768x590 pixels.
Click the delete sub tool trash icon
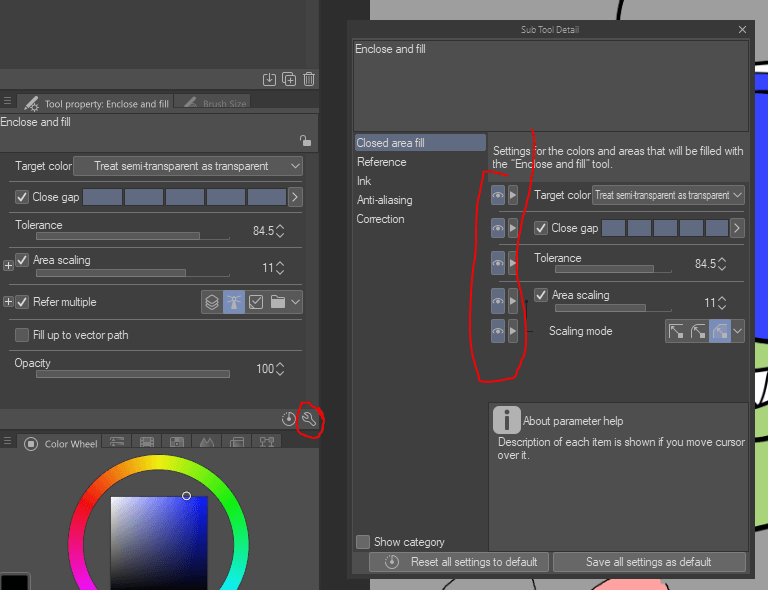coord(309,79)
